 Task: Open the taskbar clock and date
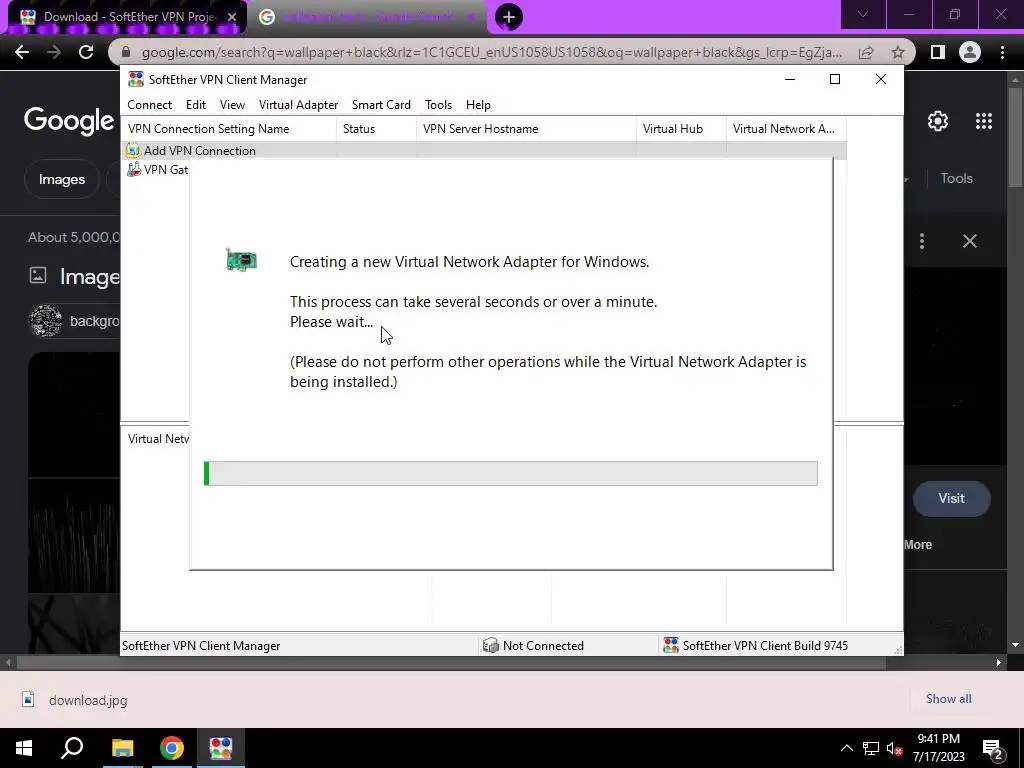[938, 748]
